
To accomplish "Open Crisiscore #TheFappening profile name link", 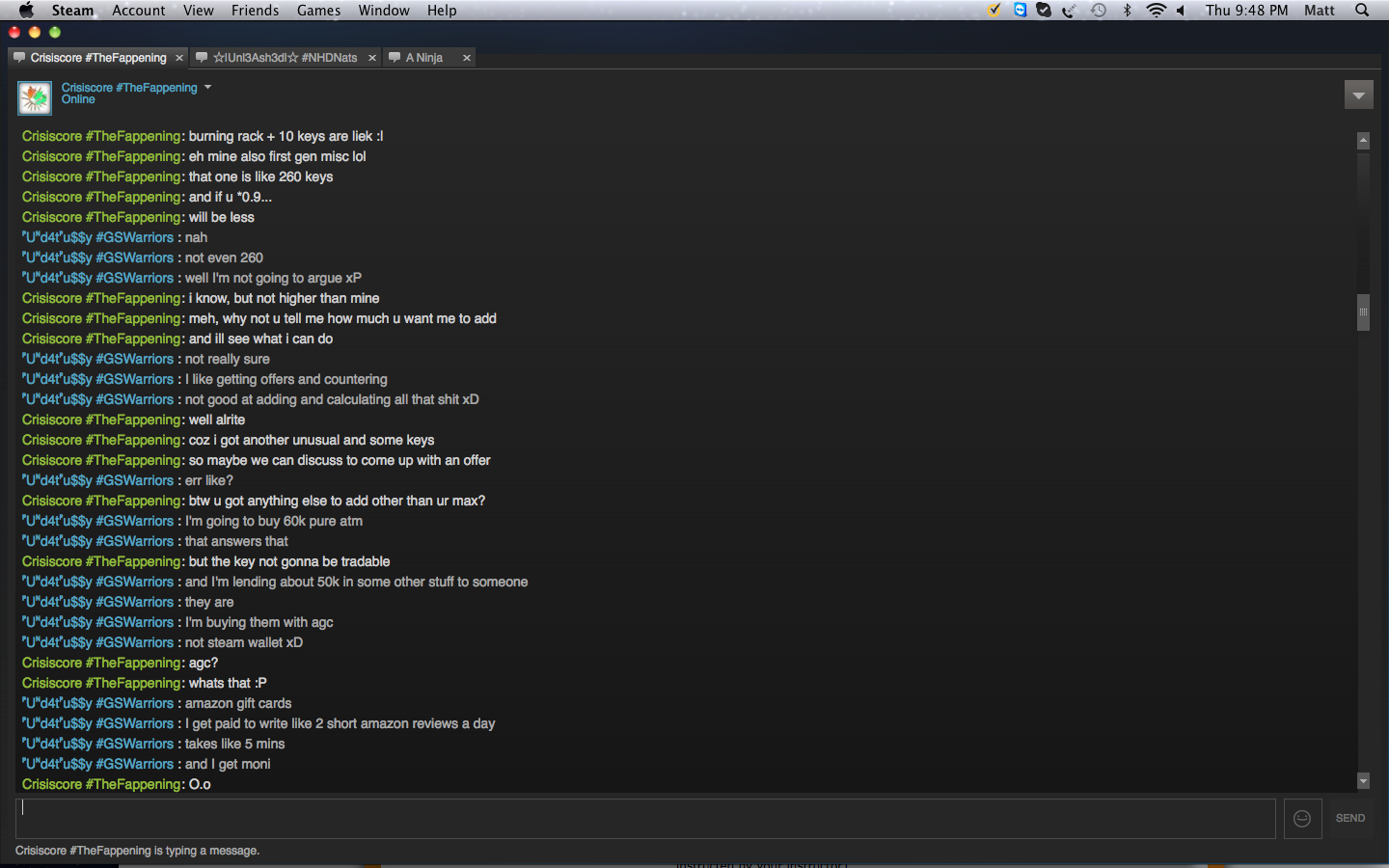I will pyautogui.click(x=129, y=87).
